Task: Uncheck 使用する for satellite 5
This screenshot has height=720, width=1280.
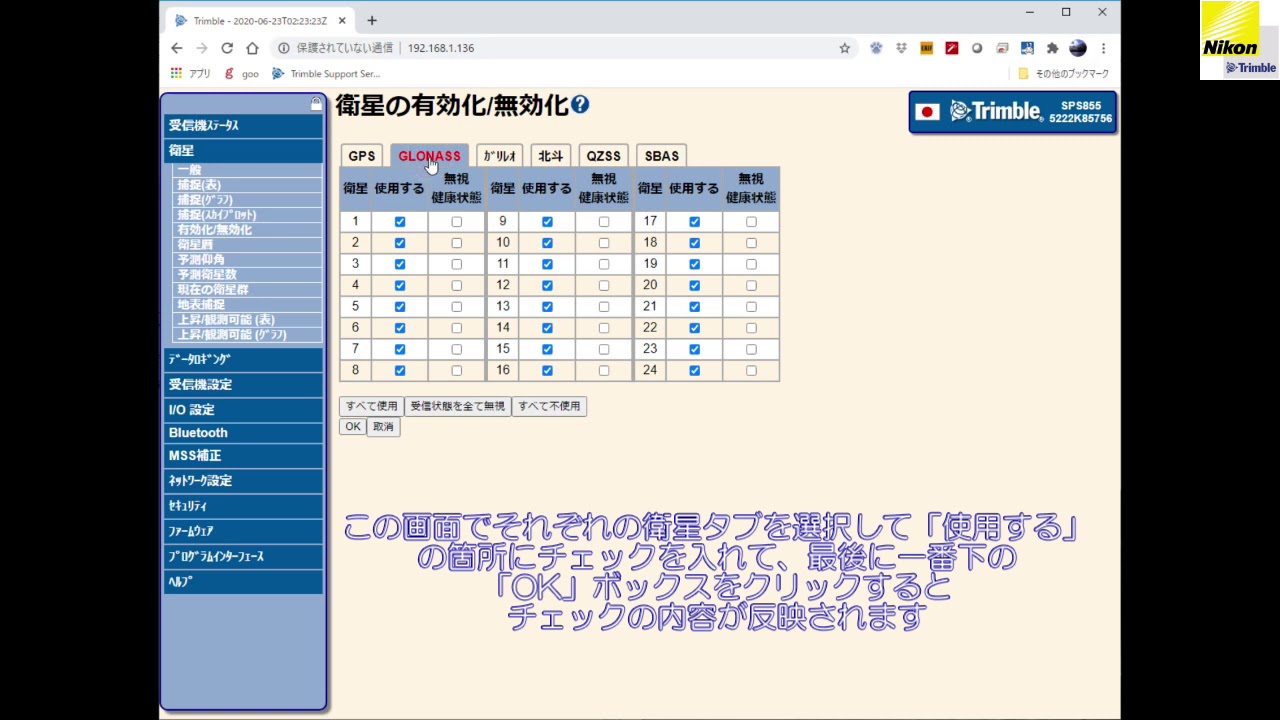Action: click(400, 307)
